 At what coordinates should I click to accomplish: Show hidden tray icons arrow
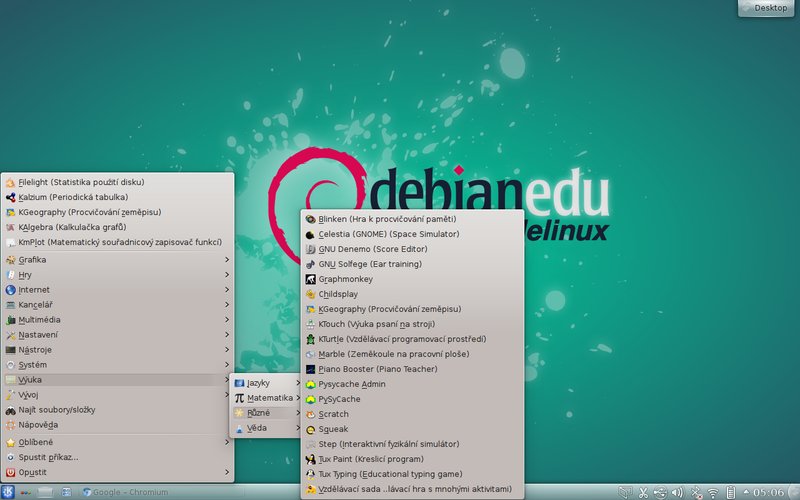point(745,493)
